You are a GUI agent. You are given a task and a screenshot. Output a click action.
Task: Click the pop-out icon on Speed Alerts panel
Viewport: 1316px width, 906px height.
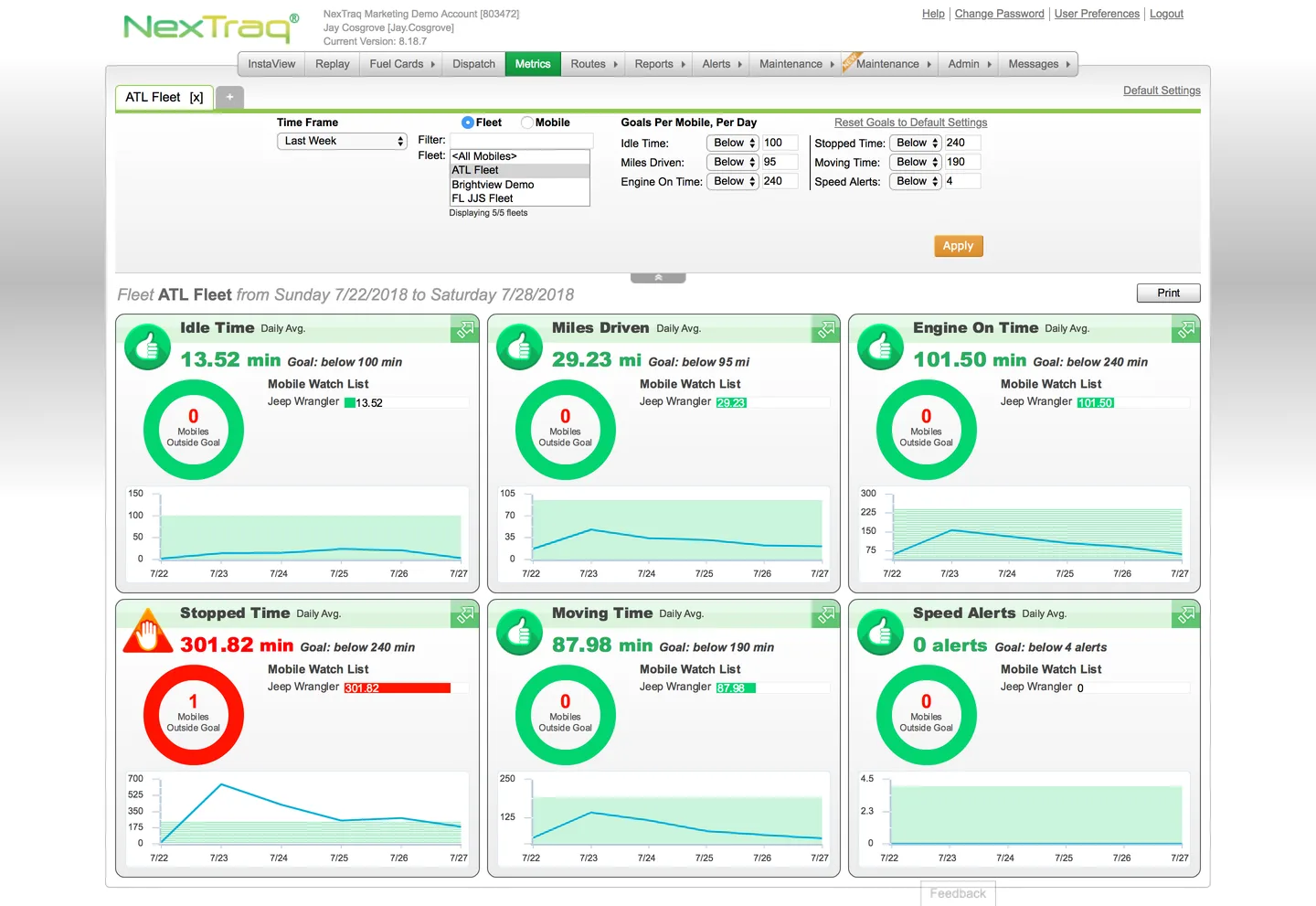[x=1185, y=614]
